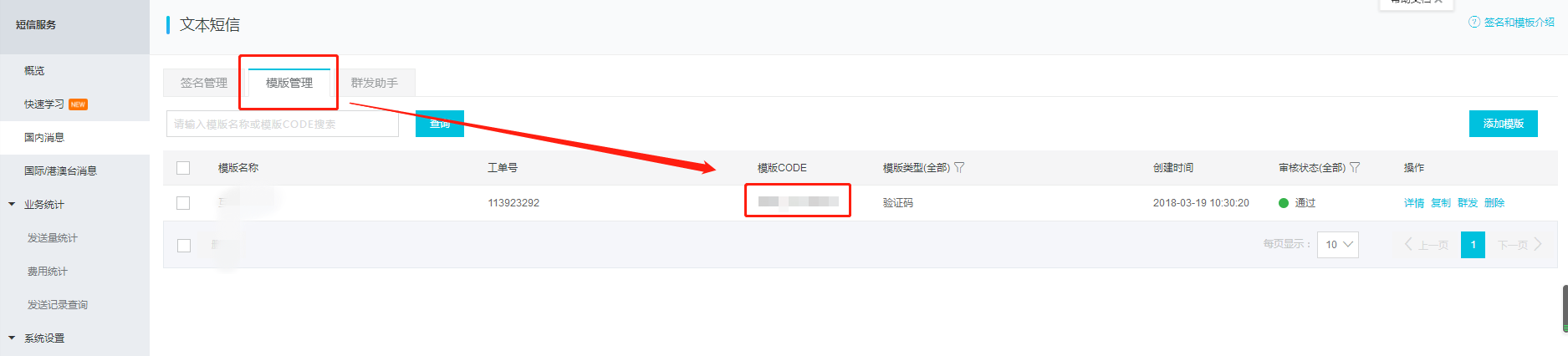Viewport: 1568px width, 356px height.
Task: Click the next page arrow icon
Action: [x=1538, y=244]
